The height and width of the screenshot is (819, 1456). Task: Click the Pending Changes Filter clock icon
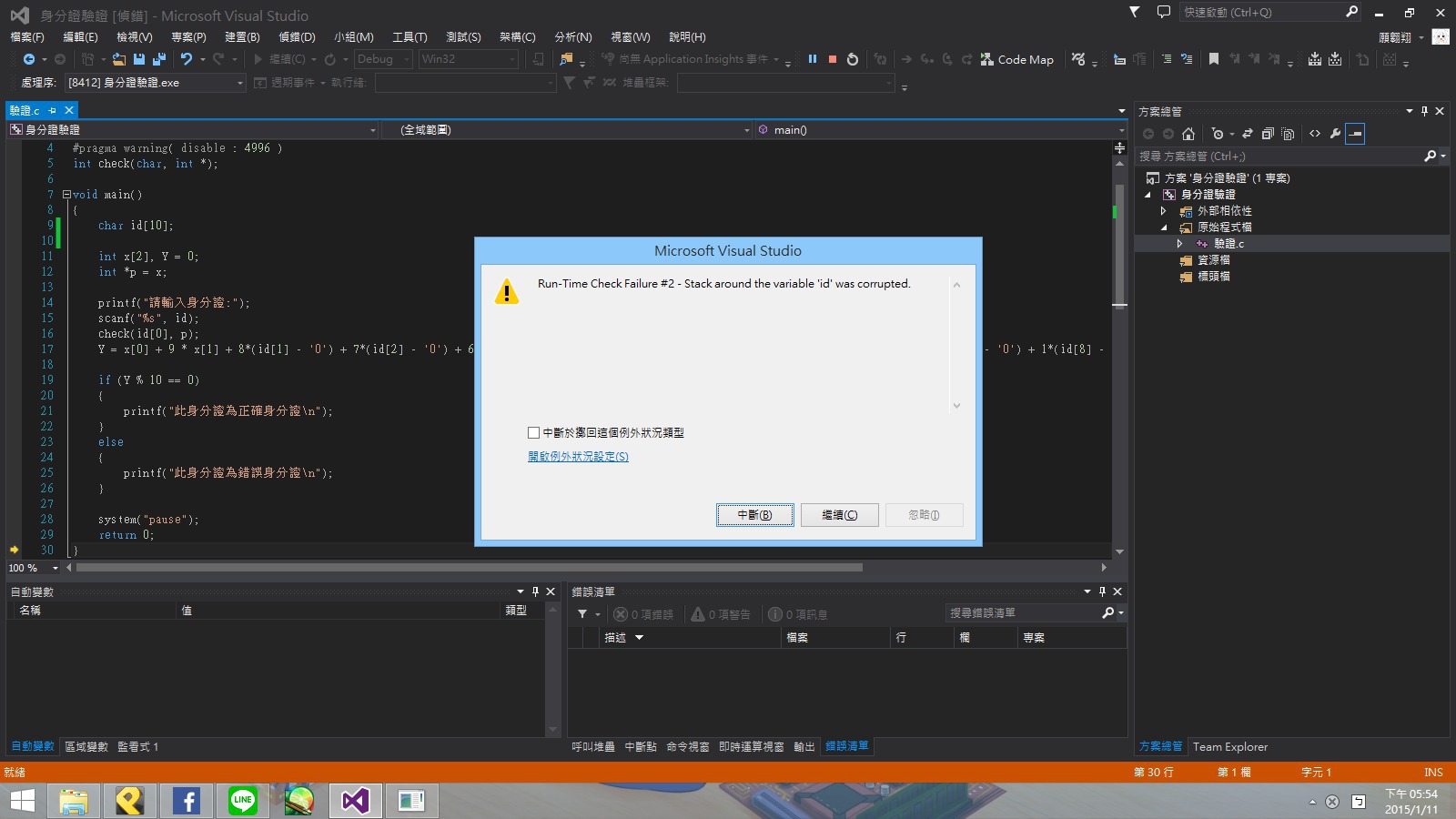pos(1218,134)
